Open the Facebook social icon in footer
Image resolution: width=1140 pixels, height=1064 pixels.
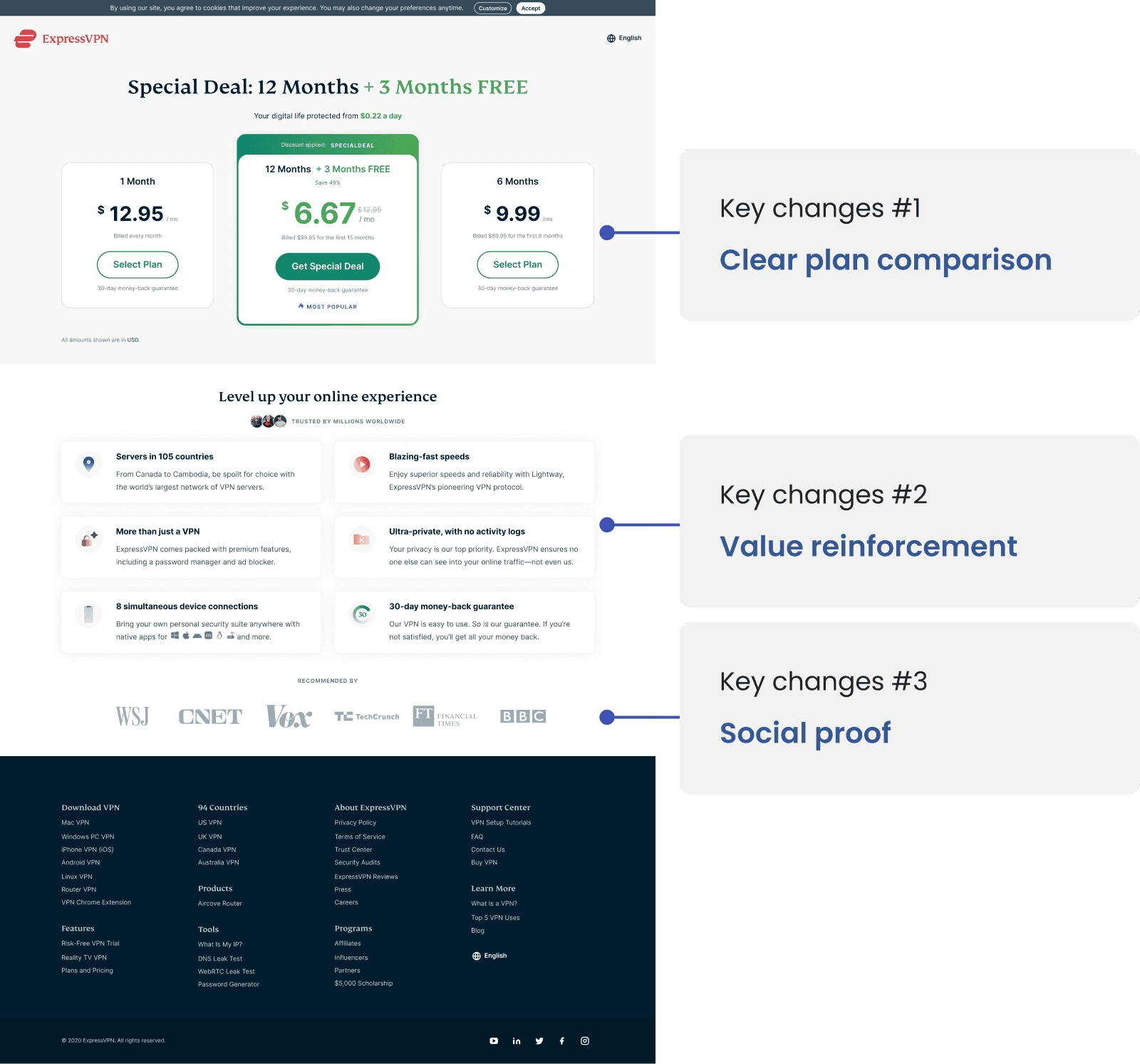coord(562,1041)
